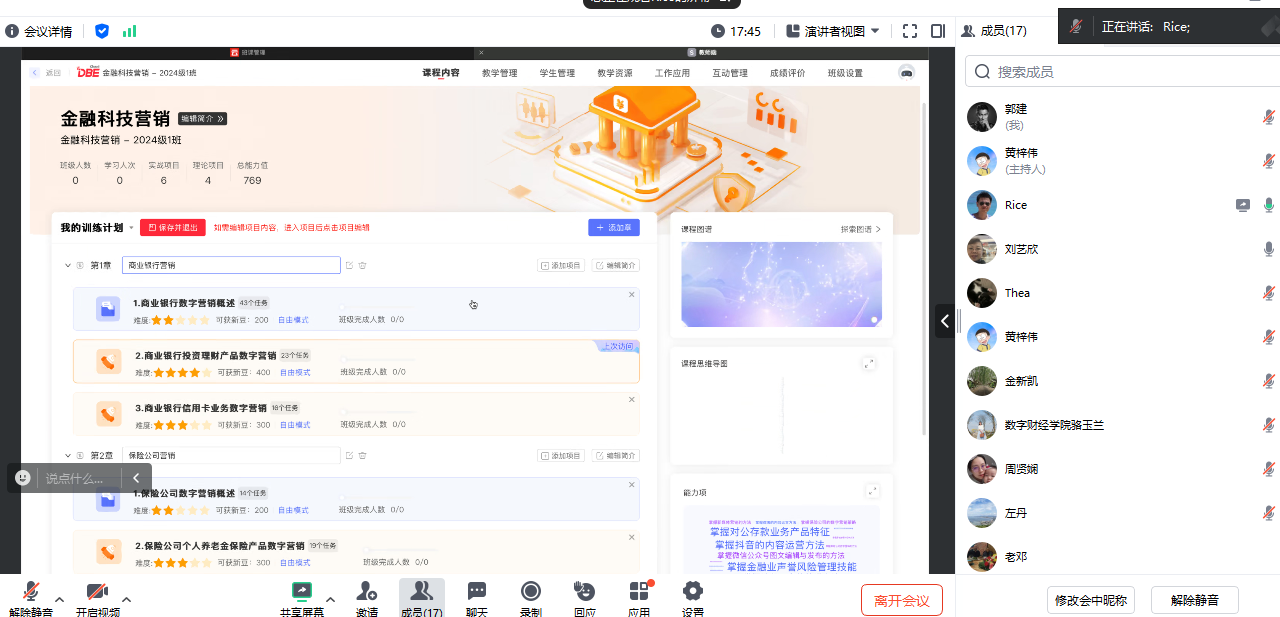Toggle the sidebar panel icon beside fullscreen
The width and height of the screenshot is (1280, 617).
938,31
